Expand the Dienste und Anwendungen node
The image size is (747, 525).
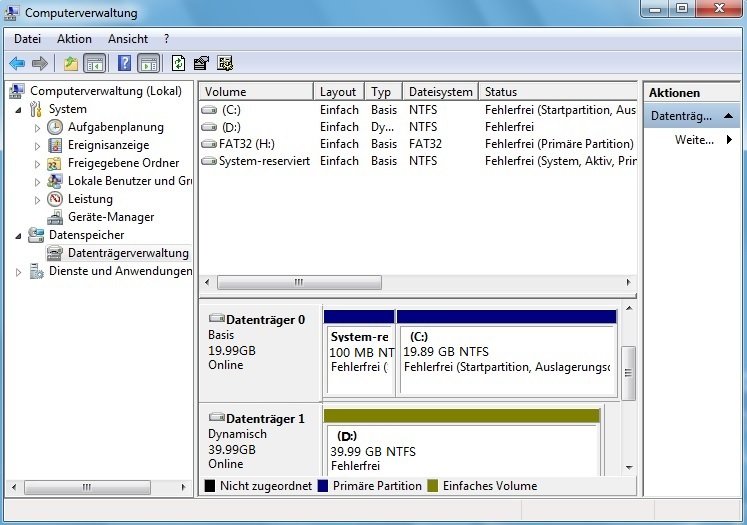point(19,273)
